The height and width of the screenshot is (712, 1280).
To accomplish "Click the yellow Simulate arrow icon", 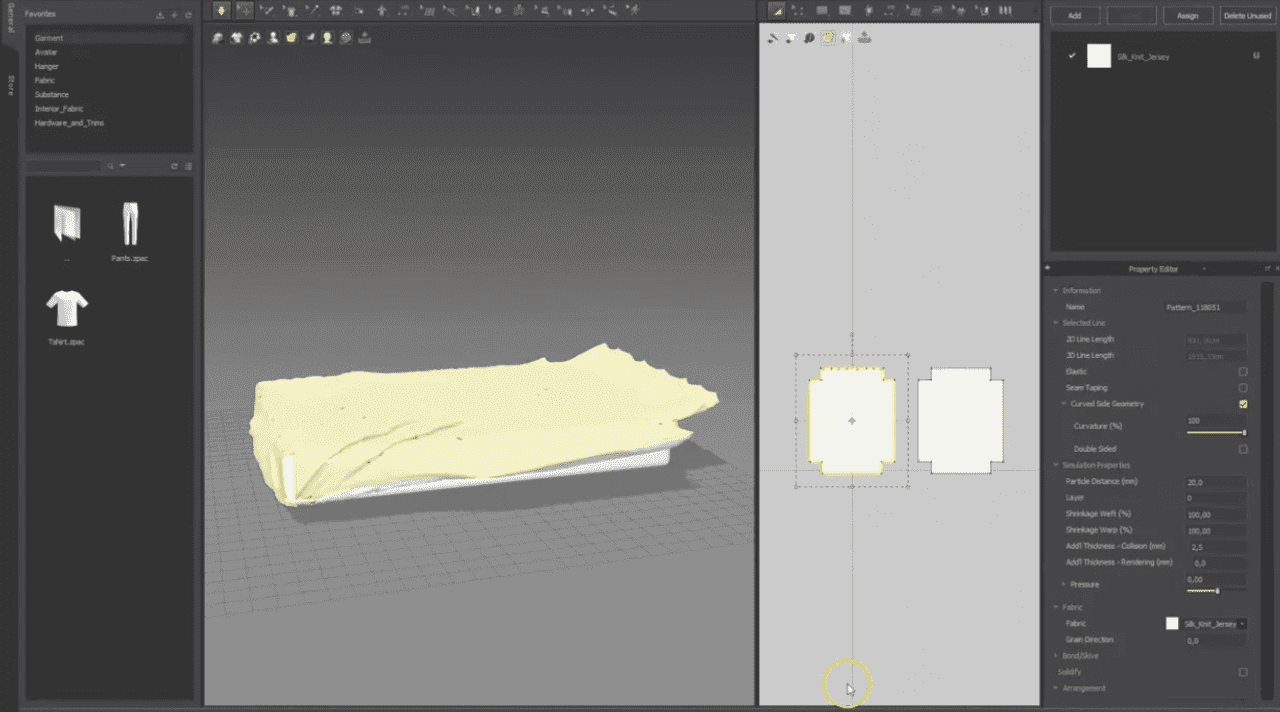I will pyautogui.click(x=221, y=10).
